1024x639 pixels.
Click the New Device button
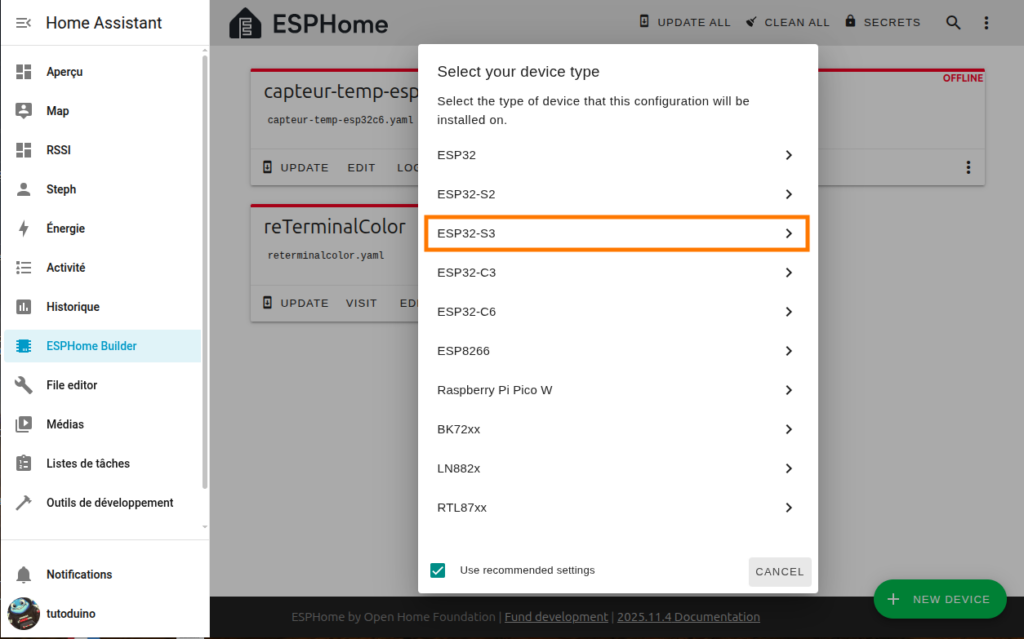(939, 599)
